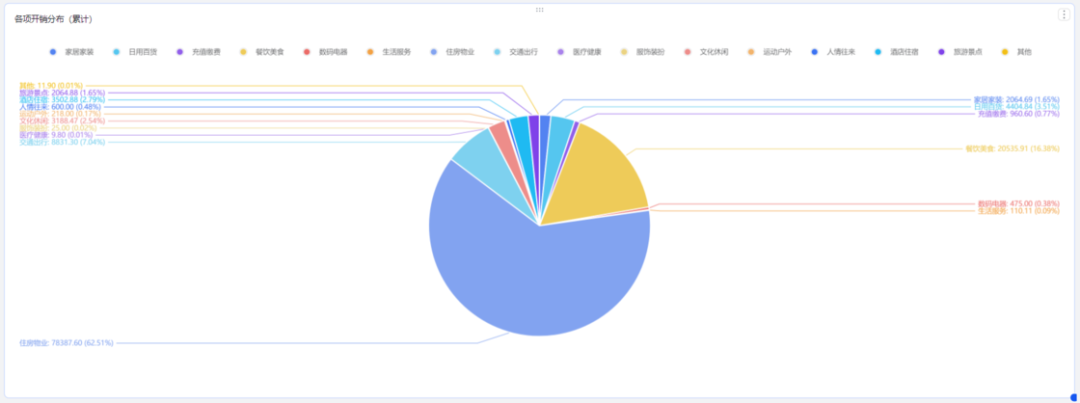The width and height of the screenshot is (1080, 403).
Task: Toggle 运动户外 series in the legend
Action: point(769,52)
